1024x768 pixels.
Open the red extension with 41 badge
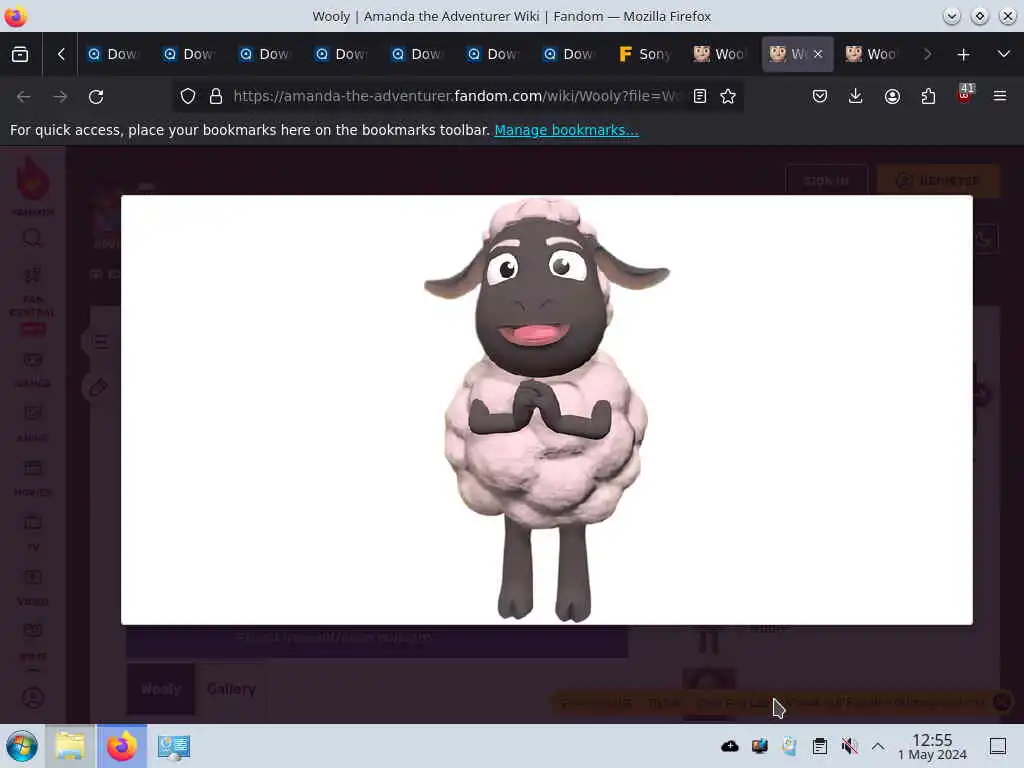[x=965, y=94]
